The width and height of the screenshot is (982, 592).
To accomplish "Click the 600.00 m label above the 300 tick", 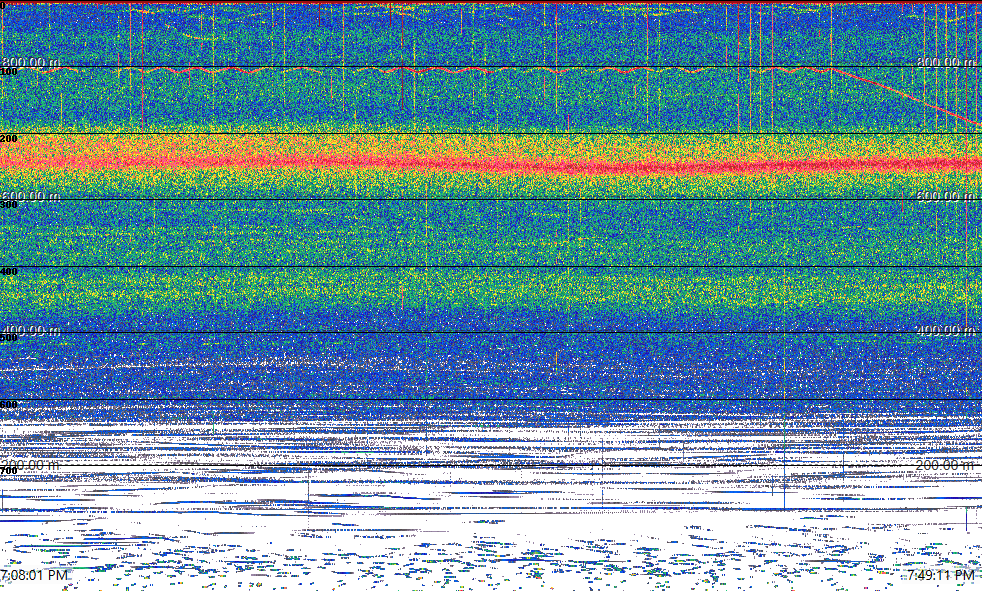I will (31, 196).
